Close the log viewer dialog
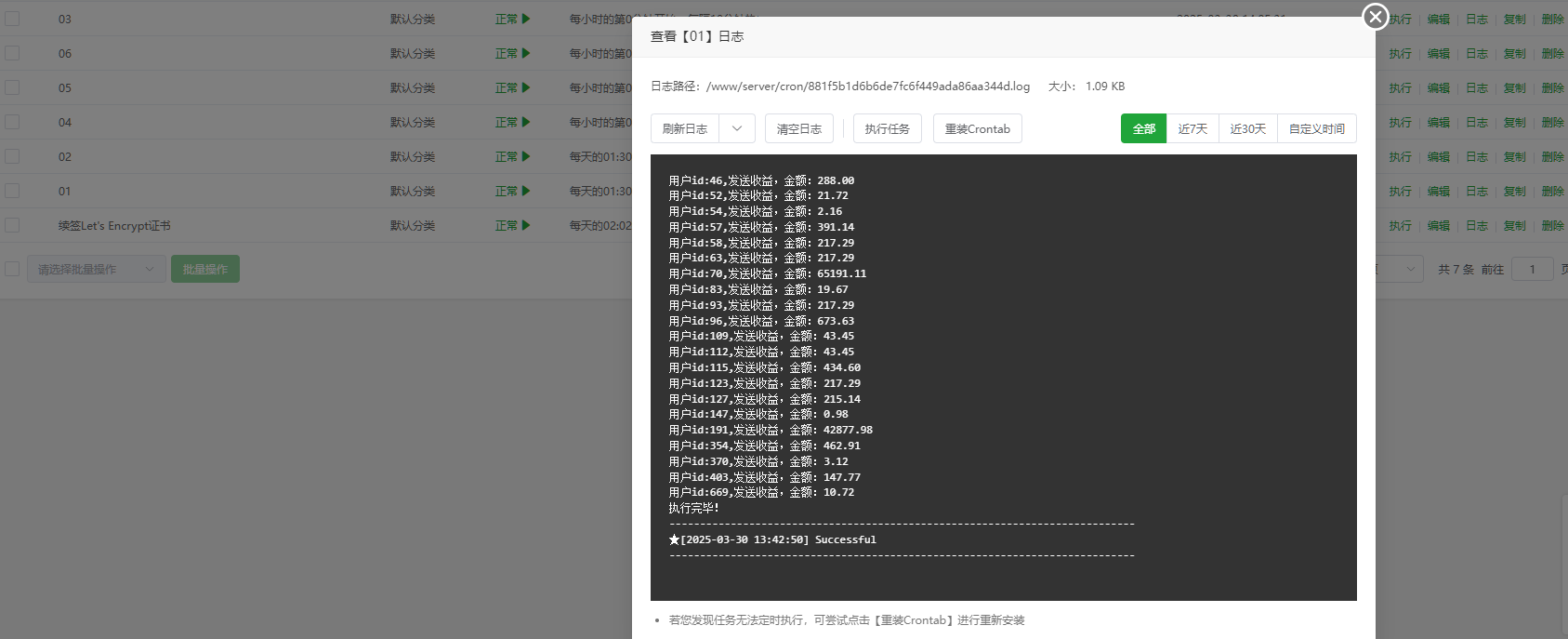The height and width of the screenshot is (639, 1568). click(1376, 17)
